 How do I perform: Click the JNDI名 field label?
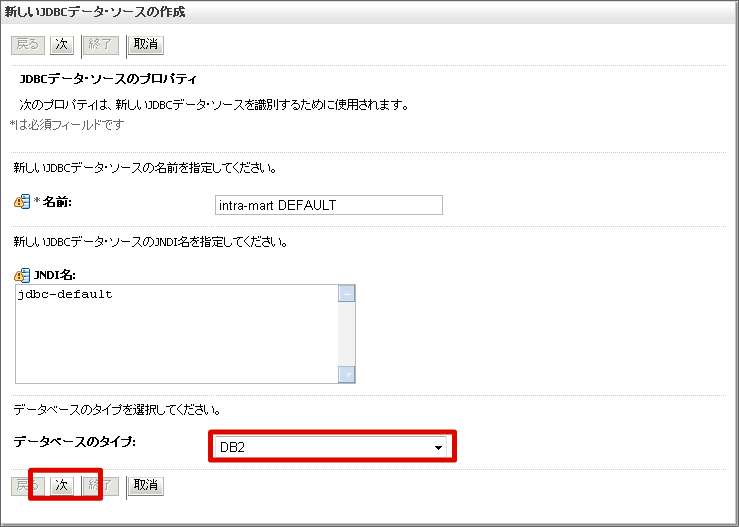click(55, 275)
